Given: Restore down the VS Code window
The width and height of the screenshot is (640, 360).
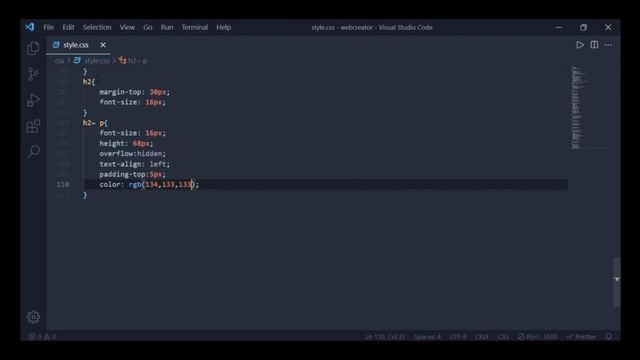Looking at the screenshot, I should click(583, 27).
